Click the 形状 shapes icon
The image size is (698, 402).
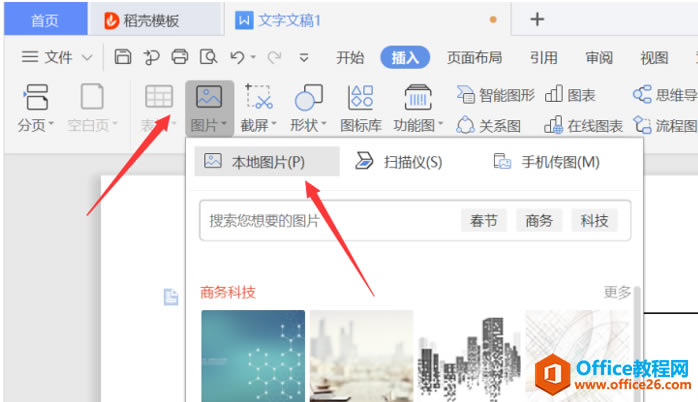coord(308,97)
